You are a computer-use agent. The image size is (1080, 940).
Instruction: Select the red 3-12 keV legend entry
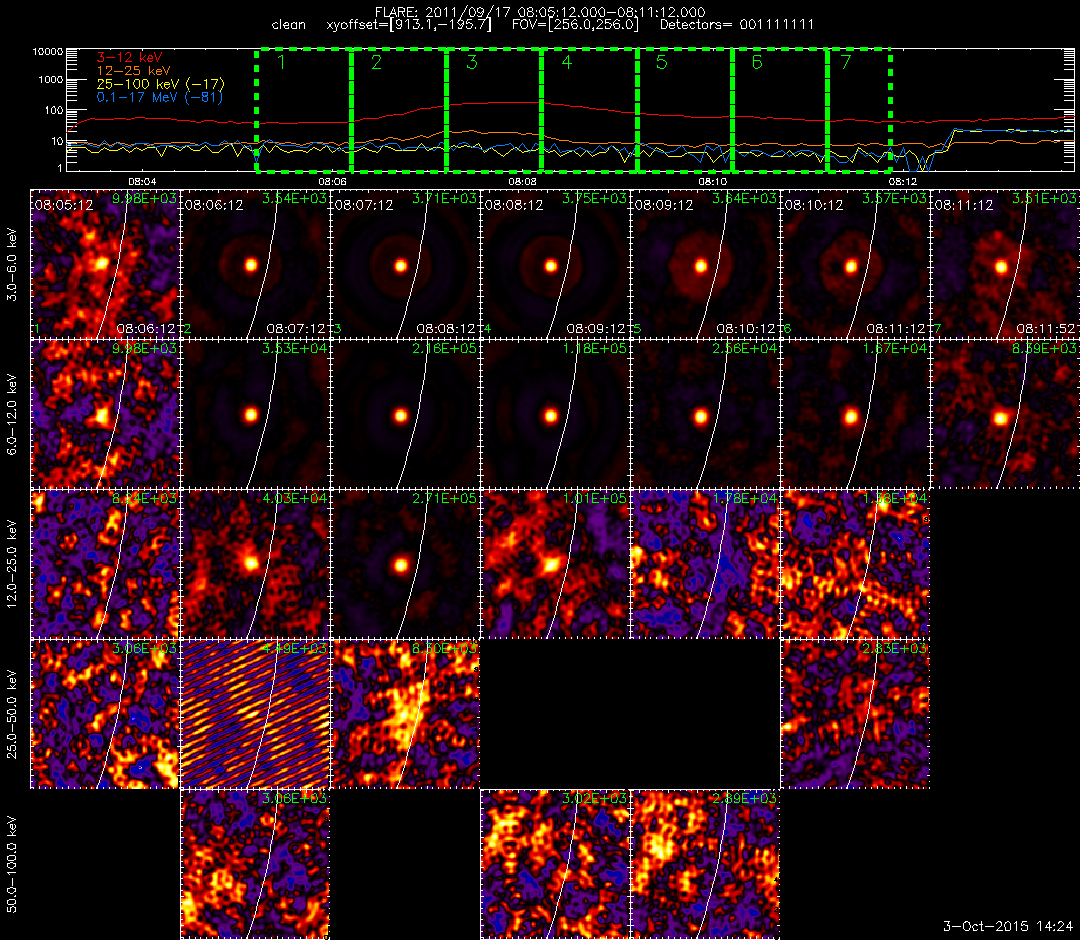click(x=129, y=58)
